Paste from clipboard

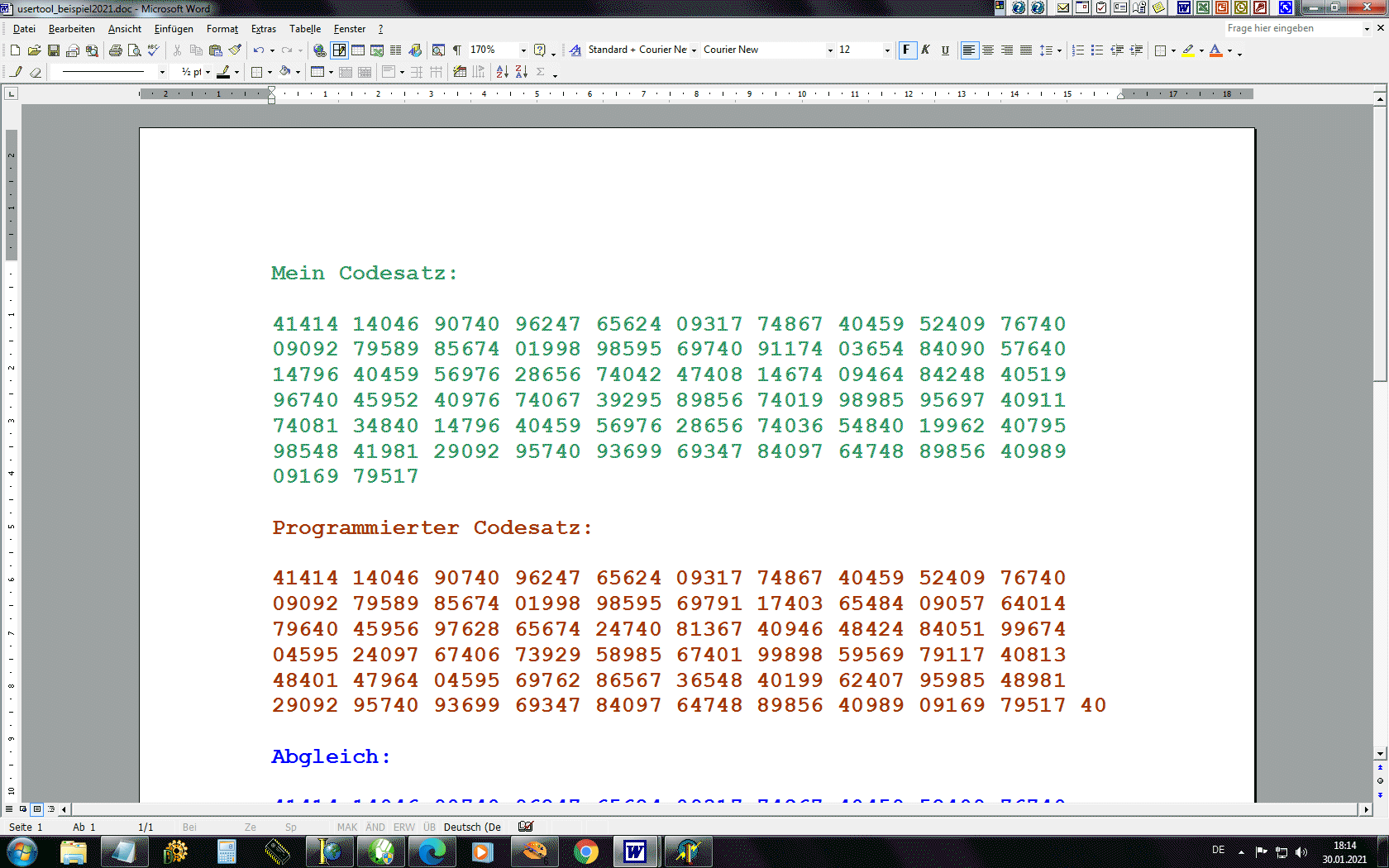[x=215, y=50]
